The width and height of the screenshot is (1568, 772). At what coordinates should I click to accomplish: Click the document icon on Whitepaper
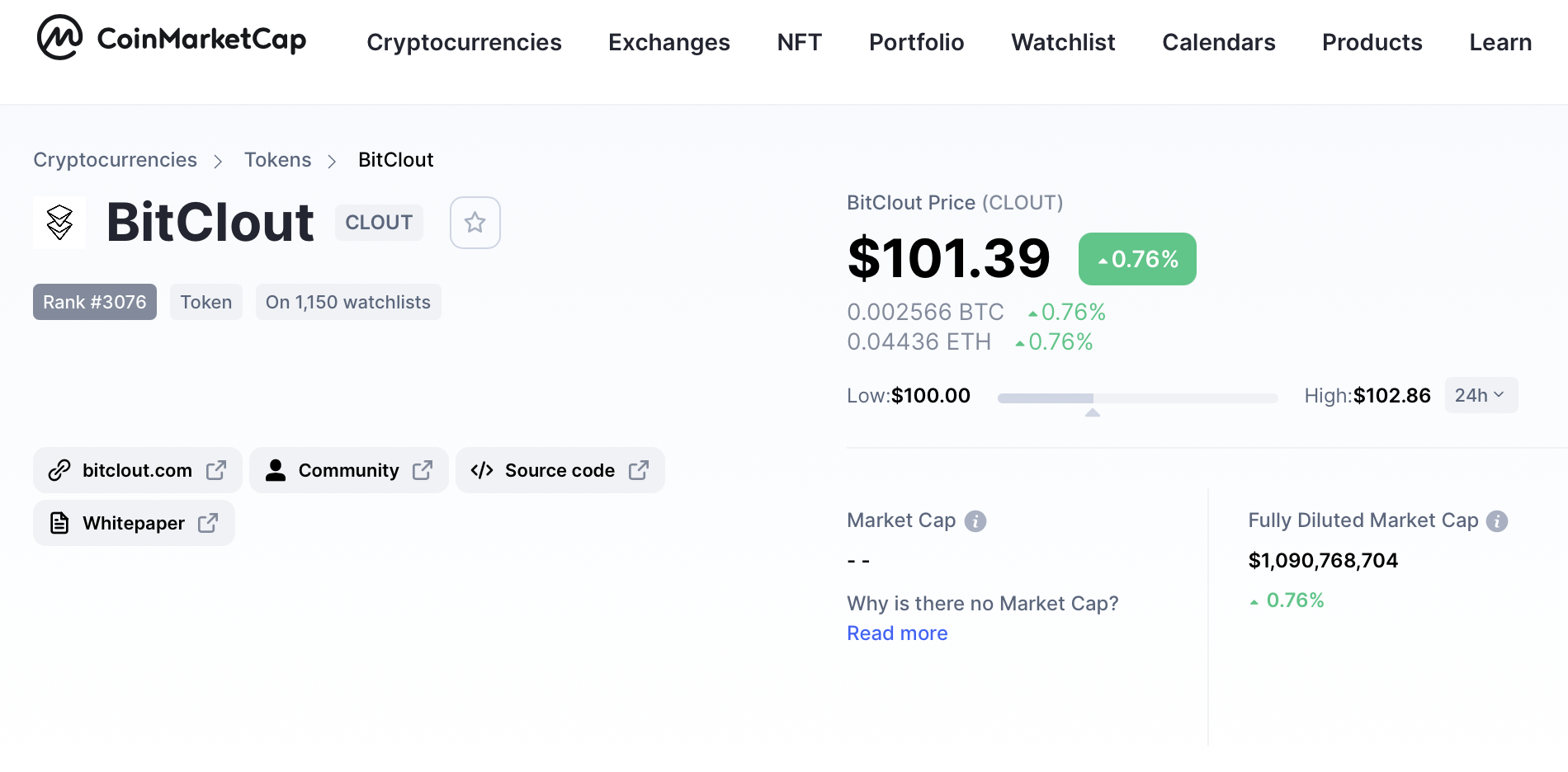[59, 523]
